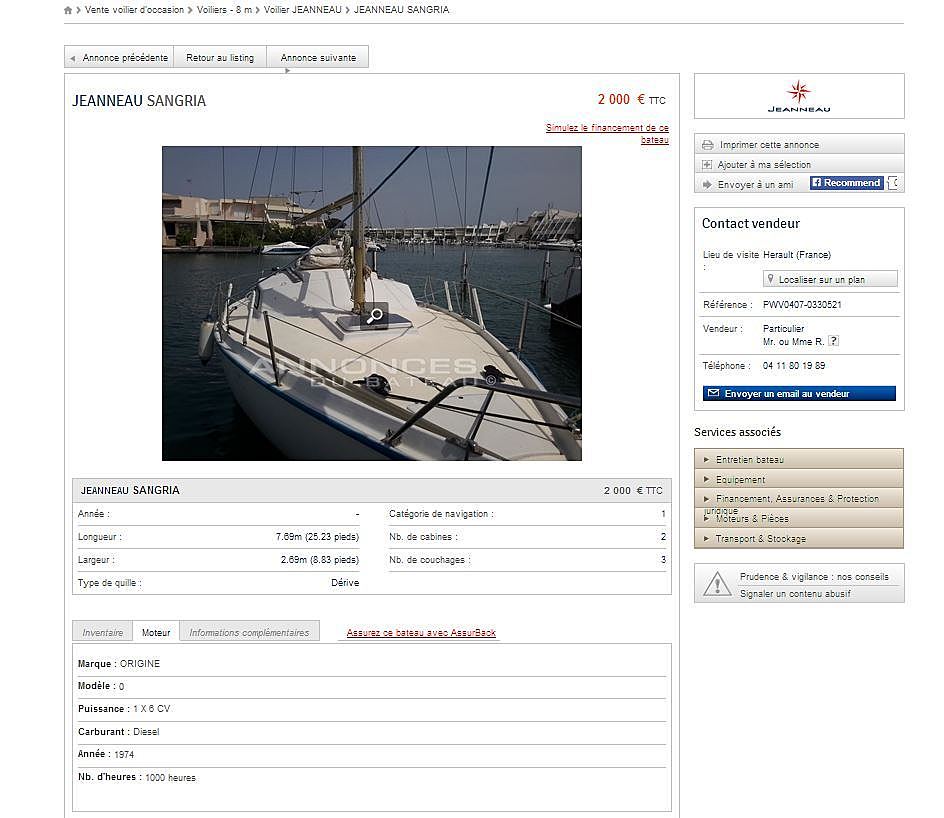944x818 pixels.
Task: Click the 2 000 € TTC price at top
Action: click(x=632, y=100)
